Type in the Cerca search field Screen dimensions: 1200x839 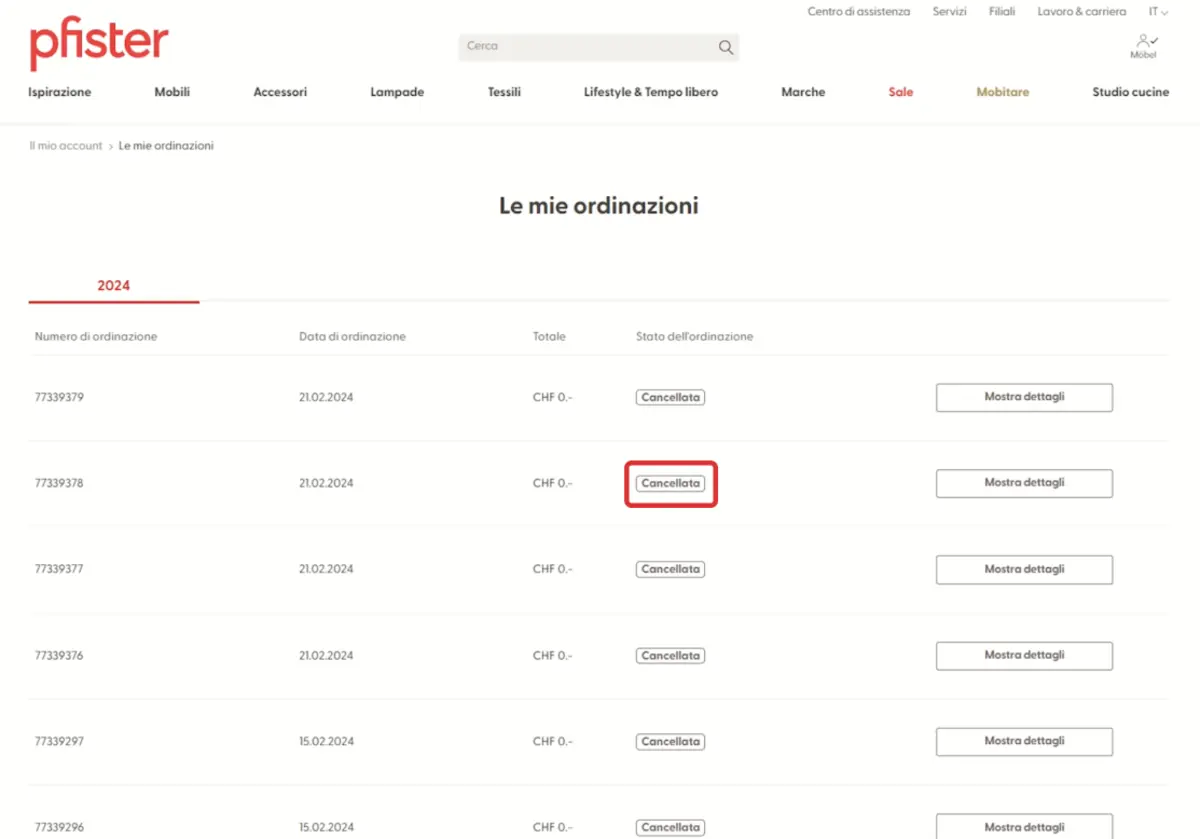tap(585, 46)
